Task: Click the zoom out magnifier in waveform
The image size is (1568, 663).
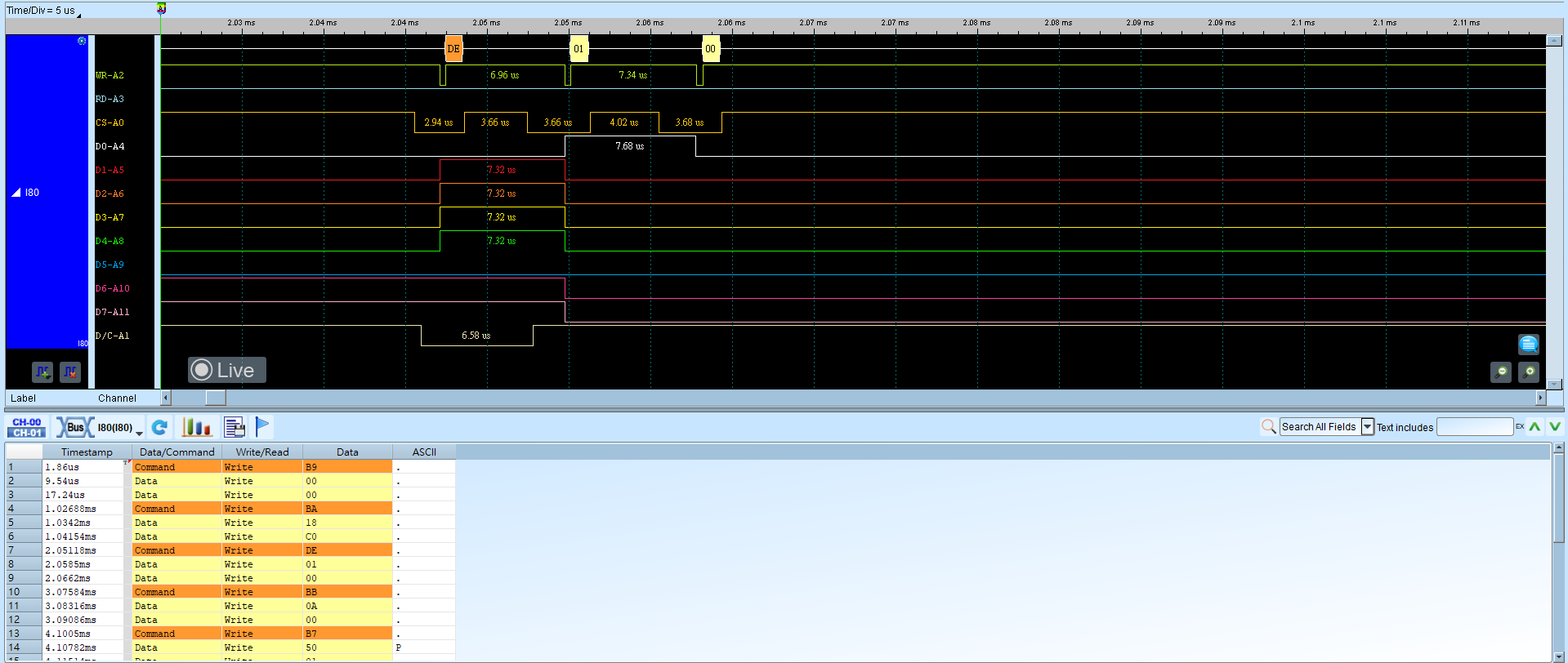Action: (x=1501, y=372)
